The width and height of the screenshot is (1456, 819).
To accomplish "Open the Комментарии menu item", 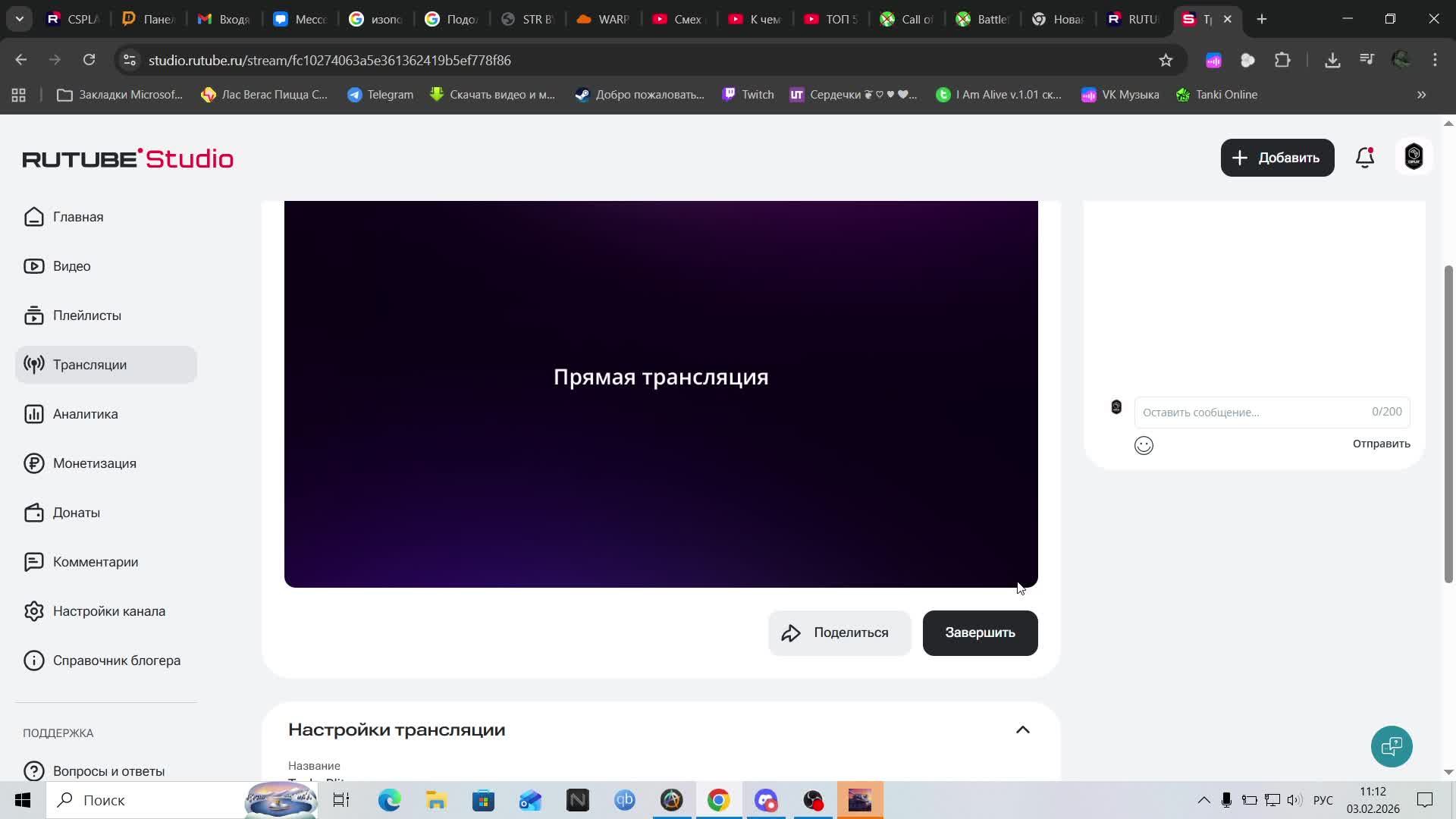I will (x=95, y=562).
